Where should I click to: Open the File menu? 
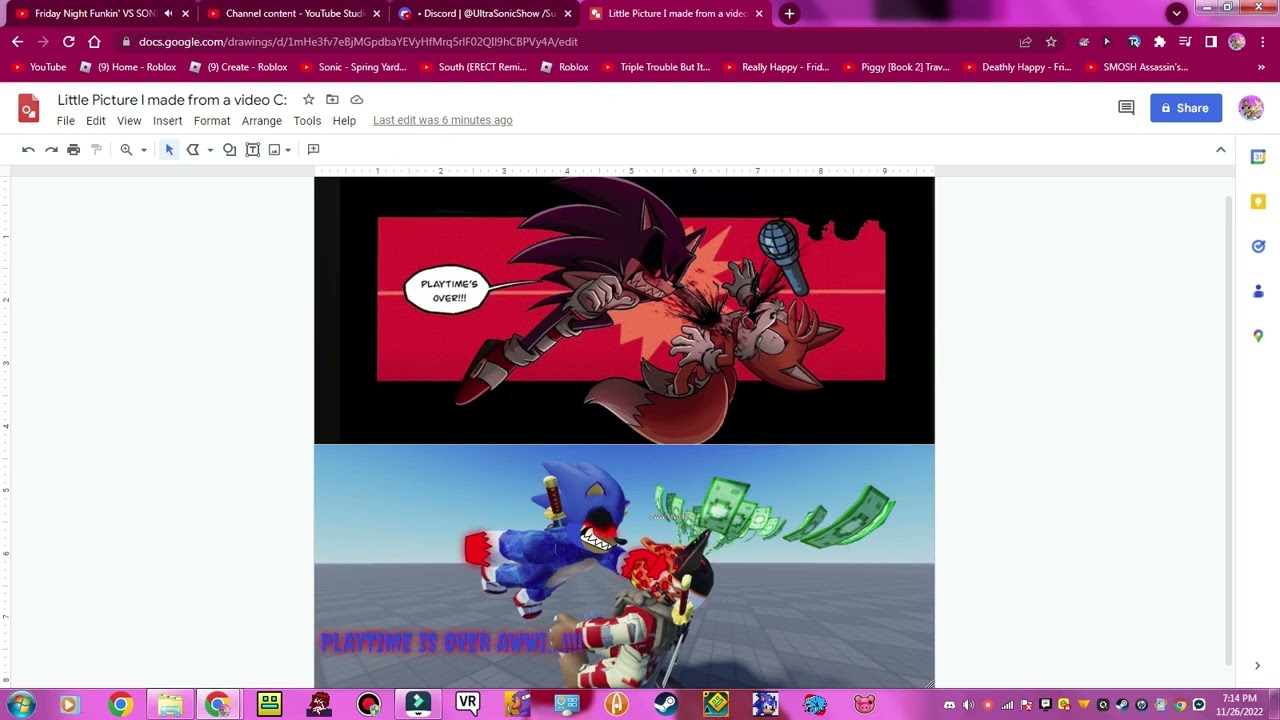[65, 121]
